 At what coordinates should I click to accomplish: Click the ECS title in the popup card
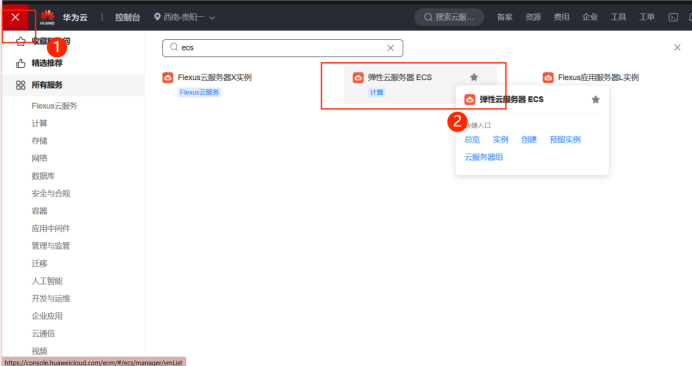pyautogui.click(x=511, y=99)
